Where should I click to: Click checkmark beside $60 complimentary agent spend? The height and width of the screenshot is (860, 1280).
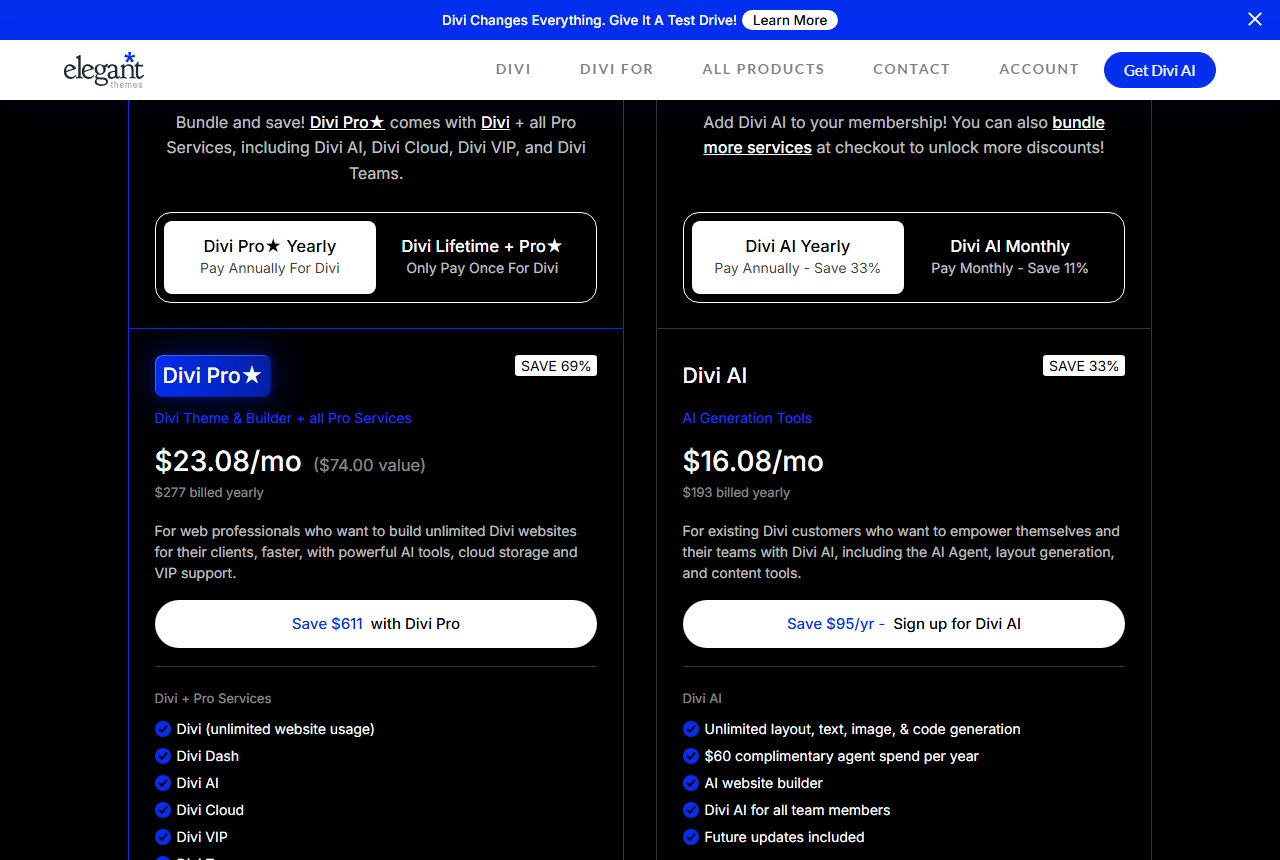[691, 756]
